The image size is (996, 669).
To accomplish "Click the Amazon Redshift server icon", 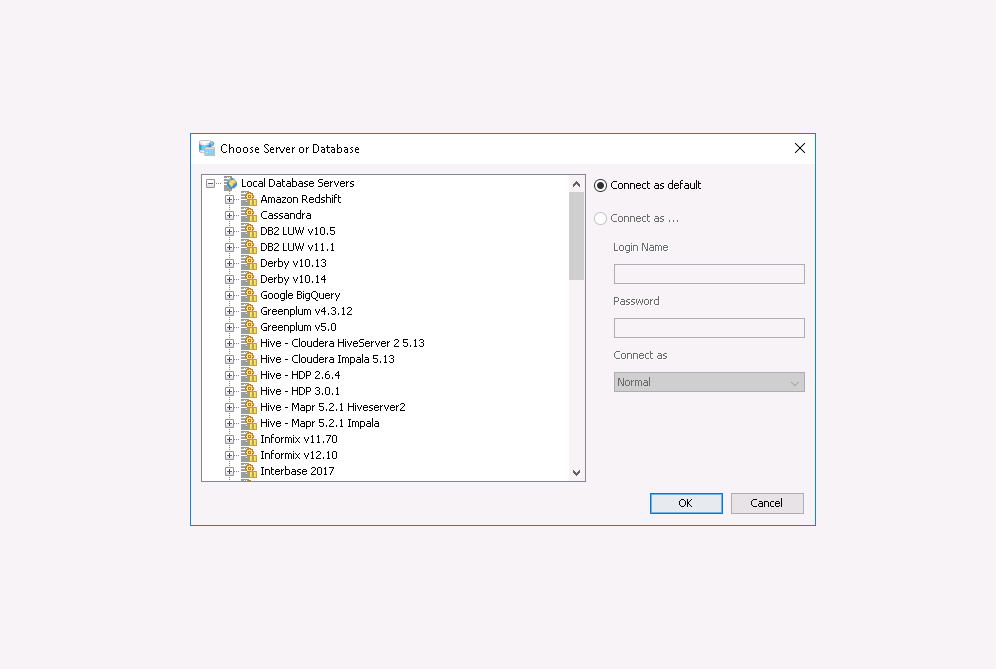I will pos(249,199).
